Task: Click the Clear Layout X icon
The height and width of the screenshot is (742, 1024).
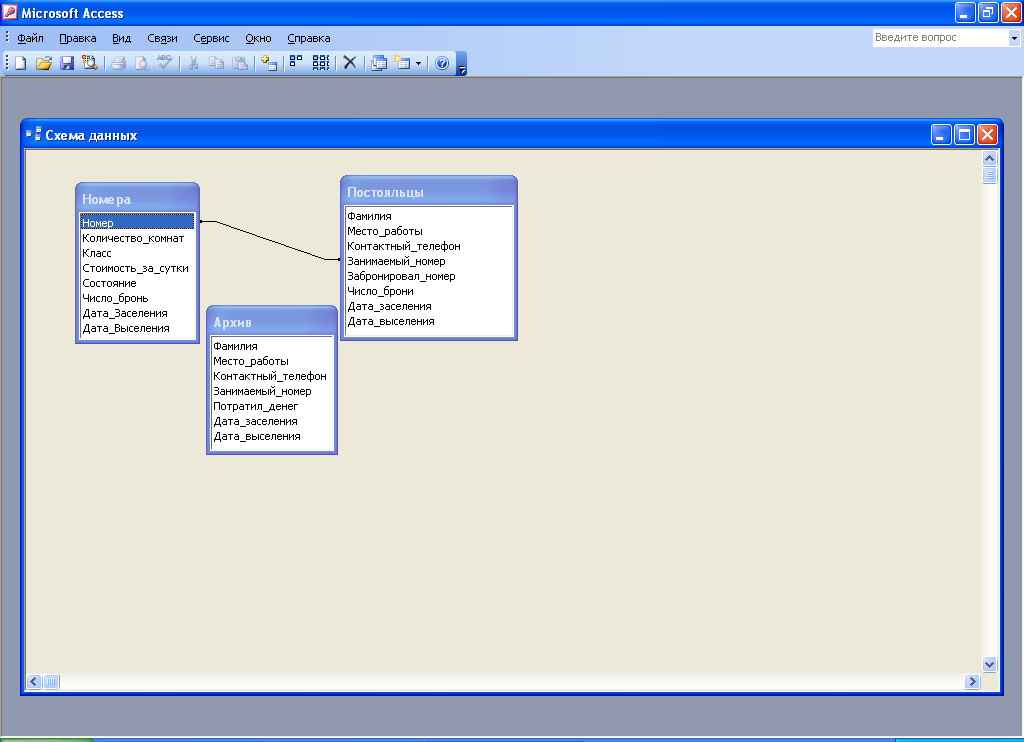Action: coord(350,63)
